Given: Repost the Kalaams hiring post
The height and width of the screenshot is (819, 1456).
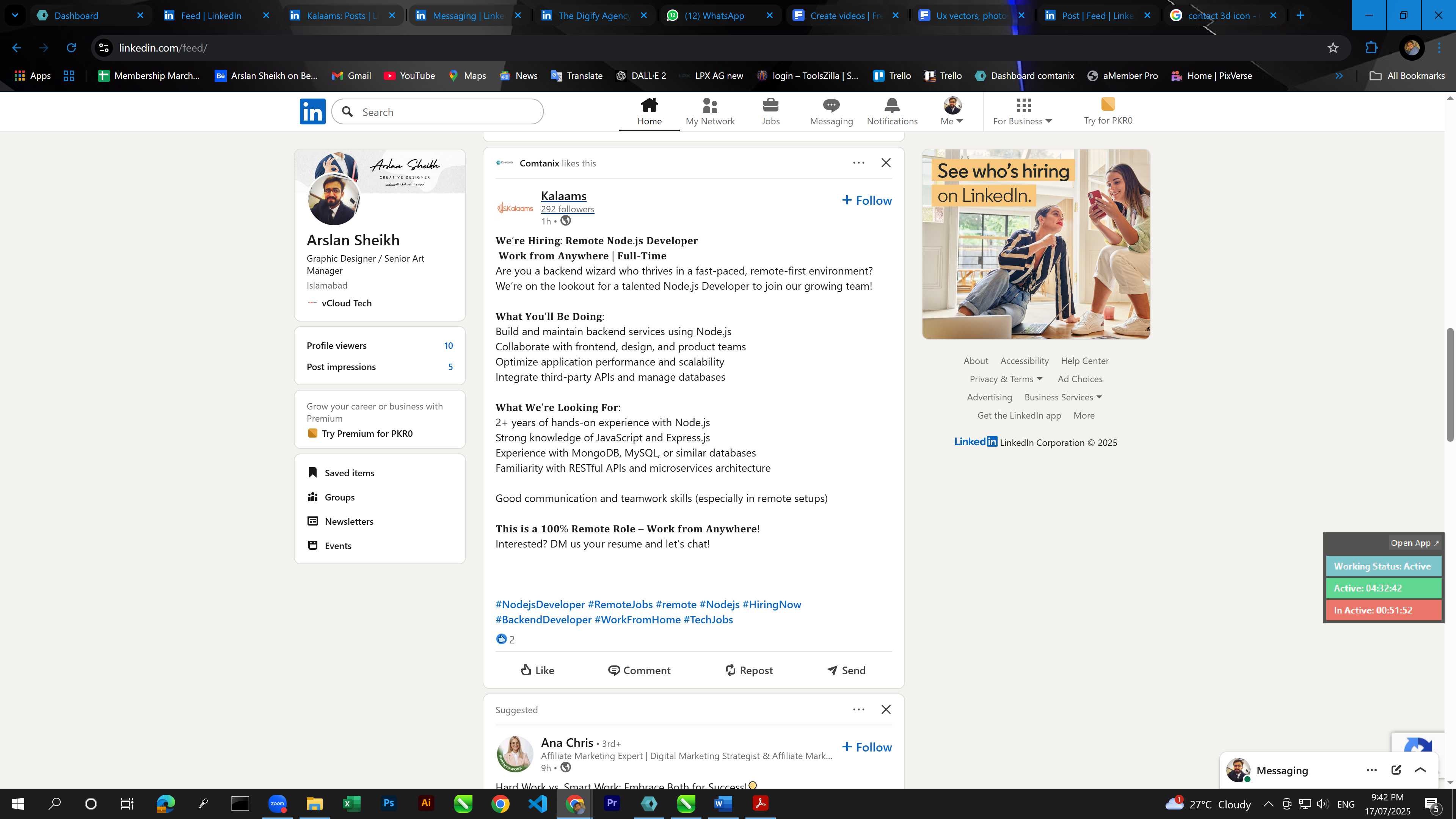Looking at the screenshot, I should [749, 670].
